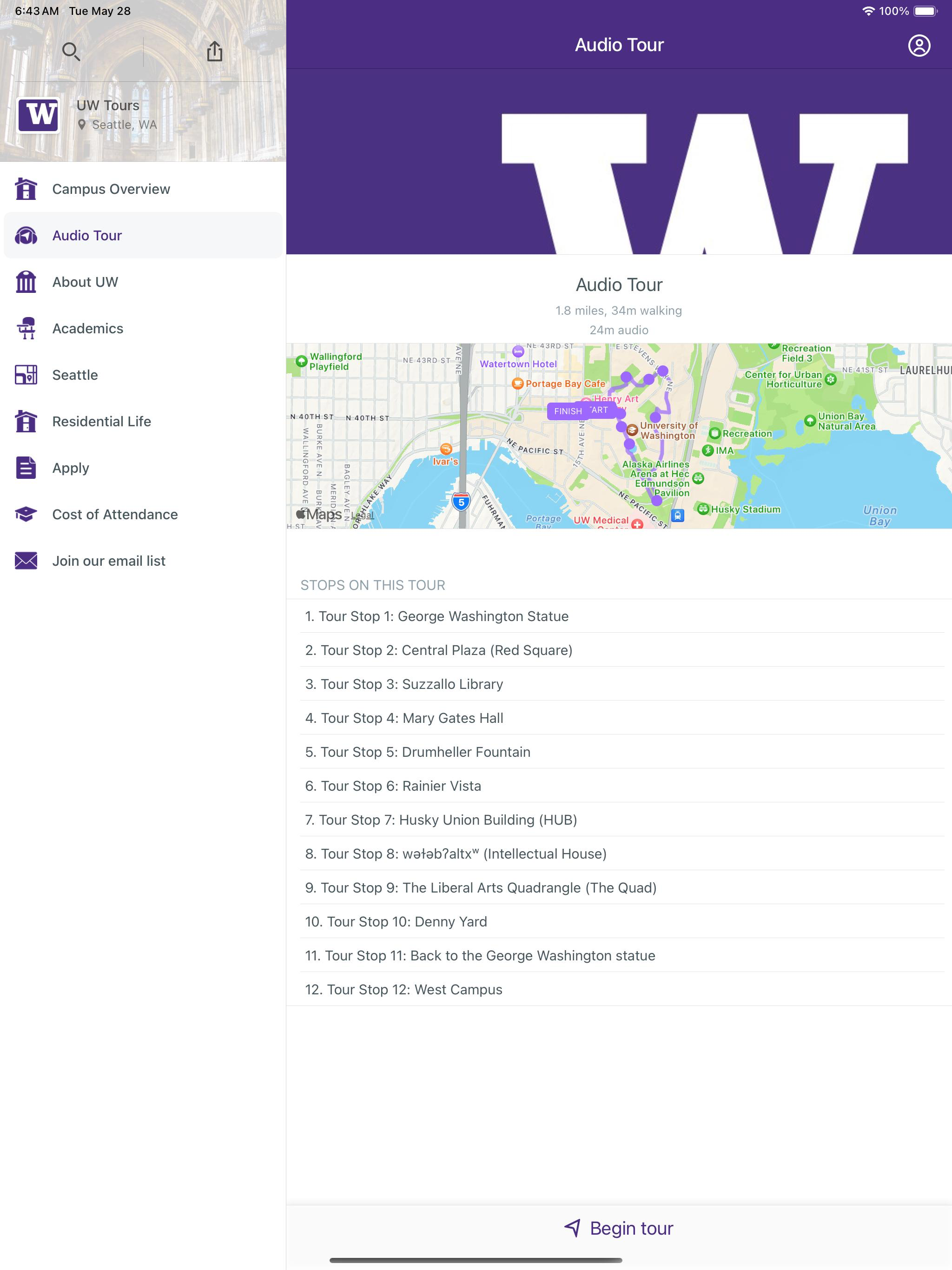
Task: Open Cost of Attendance menu item
Action: (143, 515)
